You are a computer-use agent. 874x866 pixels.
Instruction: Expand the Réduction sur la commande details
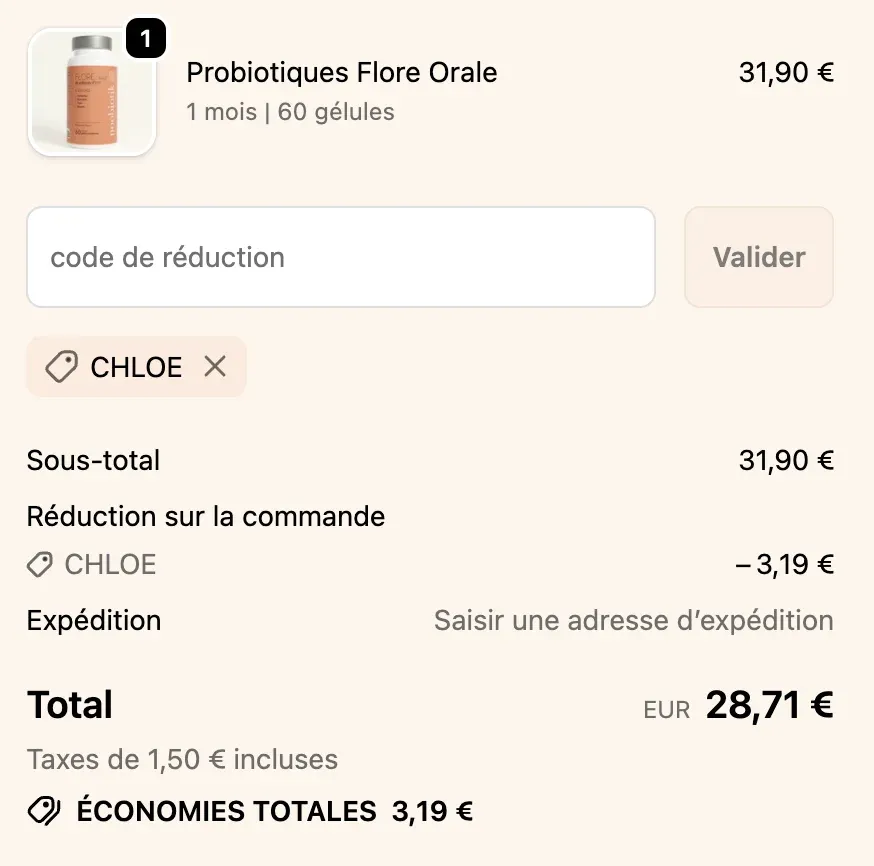(x=205, y=516)
